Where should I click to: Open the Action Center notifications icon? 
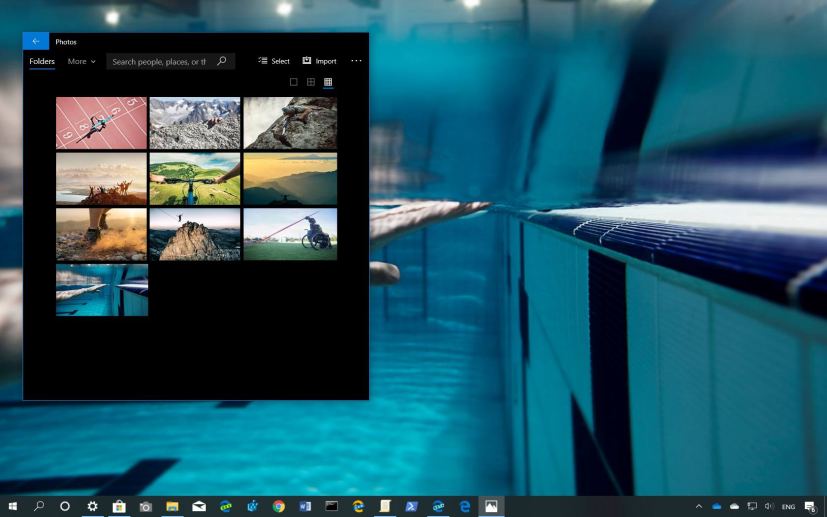[x=810, y=506]
